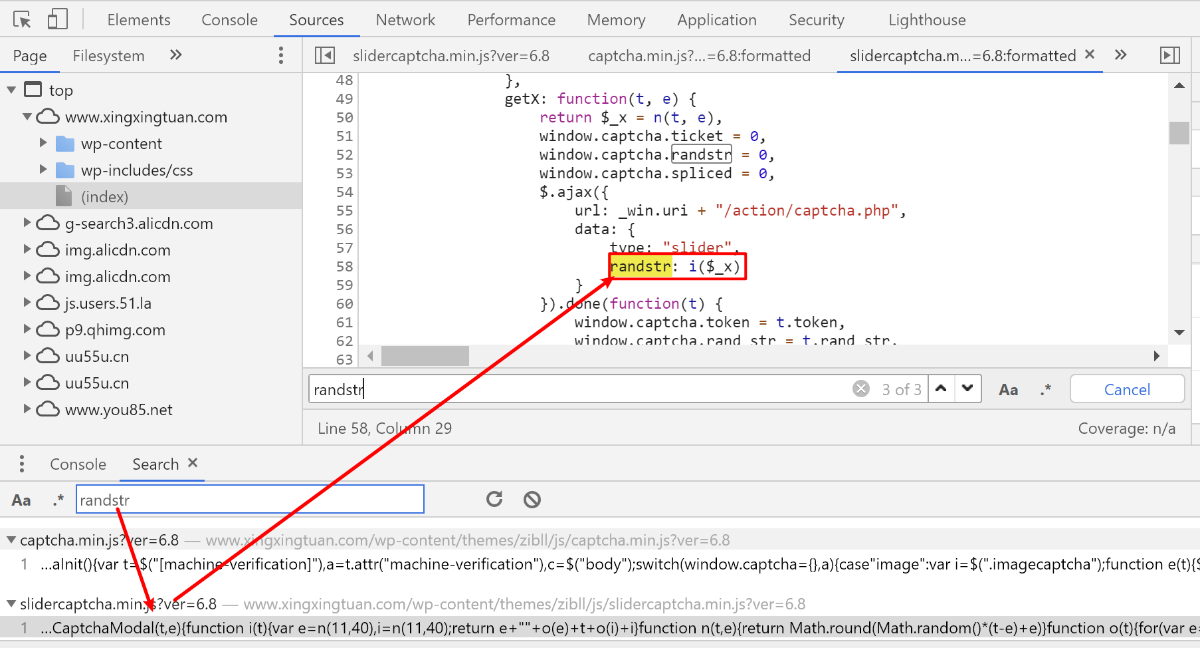Image resolution: width=1200 pixels, height=648 pixels.
Task: Close the drawer Search tab
Action: pyautogui.click(x=193, y=463)
